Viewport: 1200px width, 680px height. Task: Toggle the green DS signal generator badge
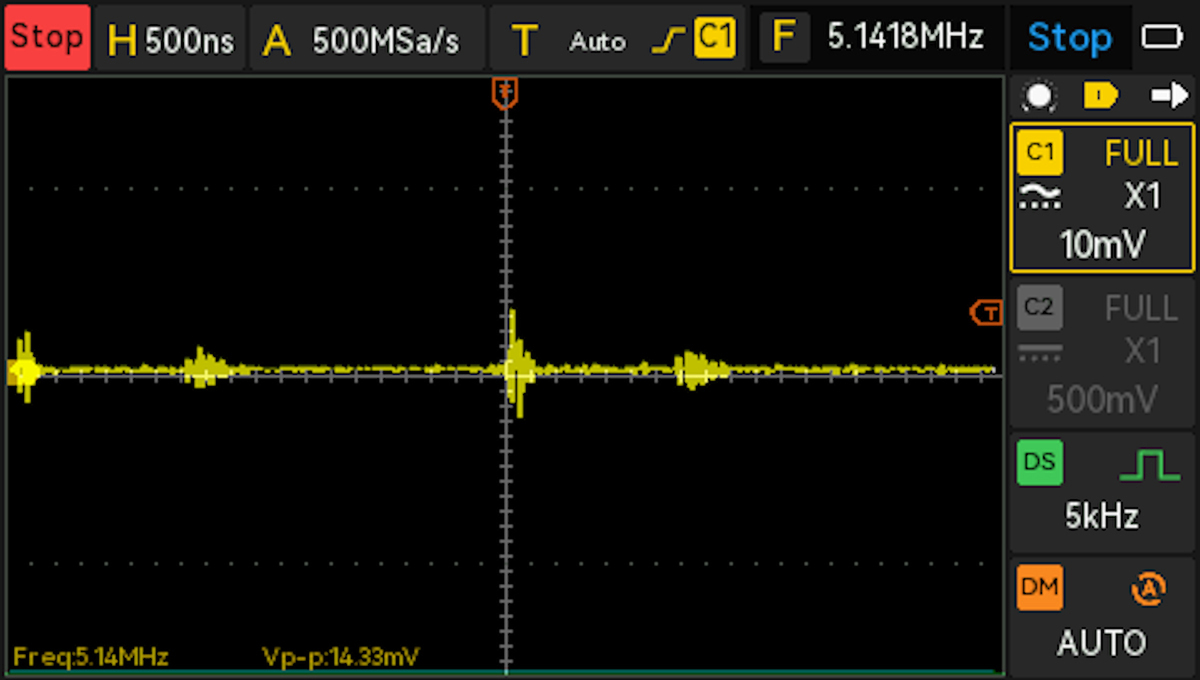coord(1040,463)
